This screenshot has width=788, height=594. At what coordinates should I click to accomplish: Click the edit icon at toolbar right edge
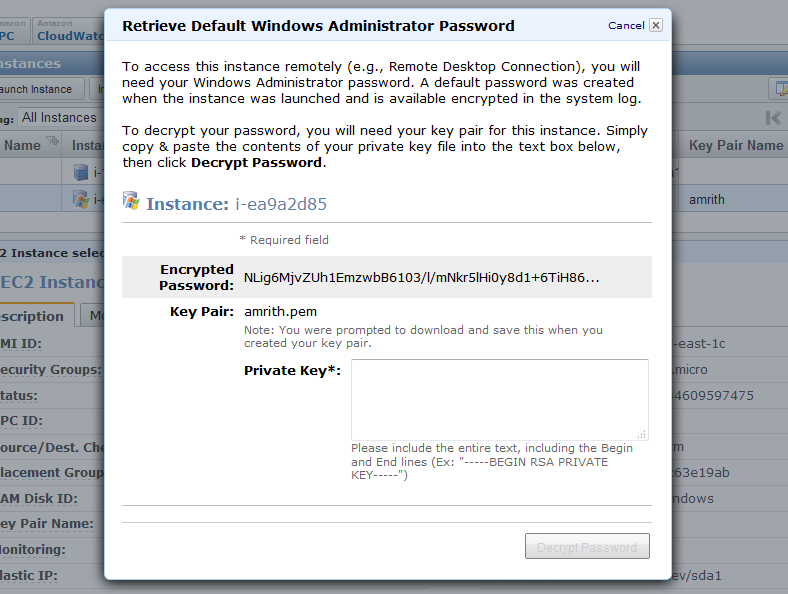click(780, 89)
